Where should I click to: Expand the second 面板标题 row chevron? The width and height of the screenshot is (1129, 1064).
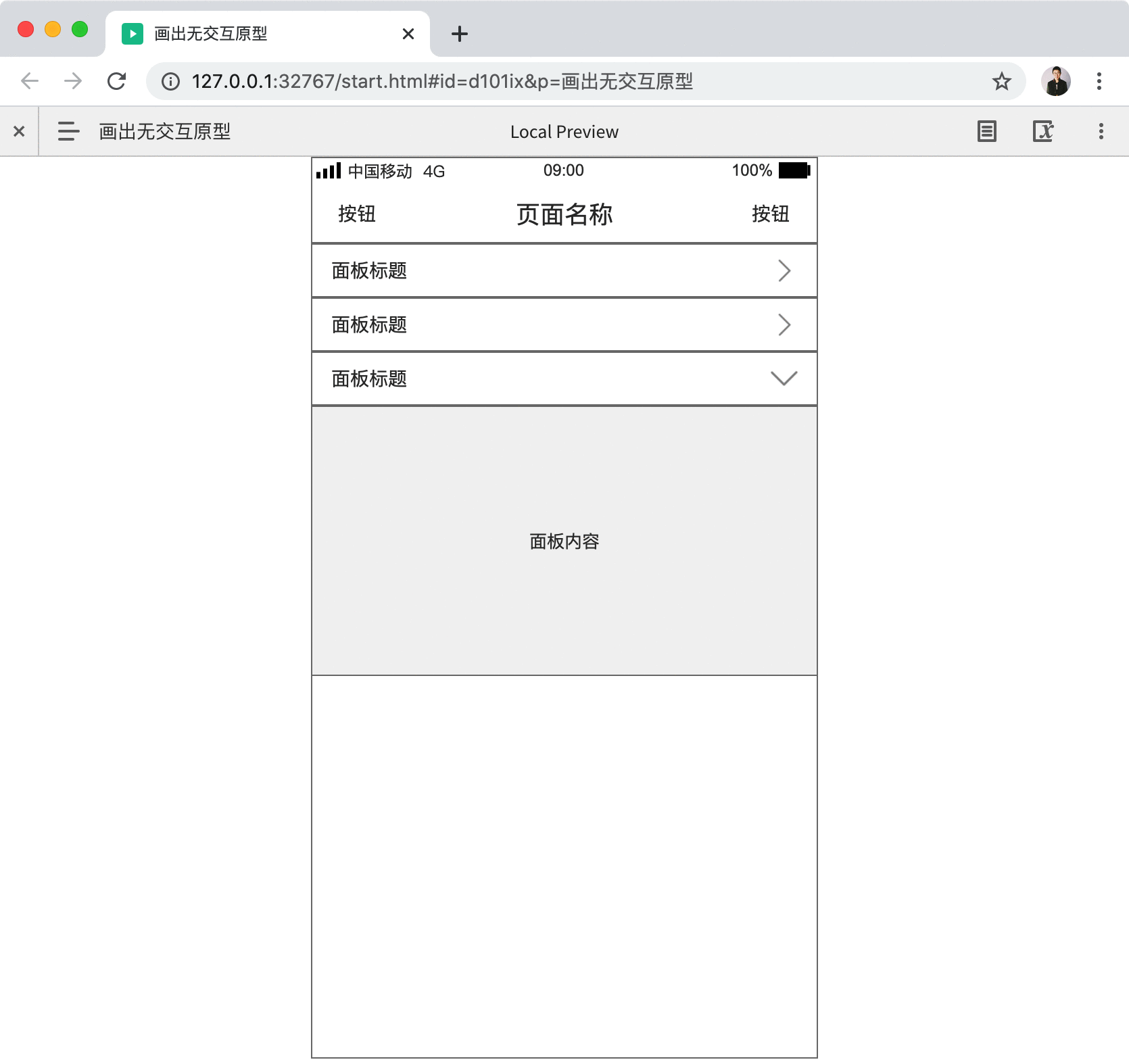(x=784, y=324)
